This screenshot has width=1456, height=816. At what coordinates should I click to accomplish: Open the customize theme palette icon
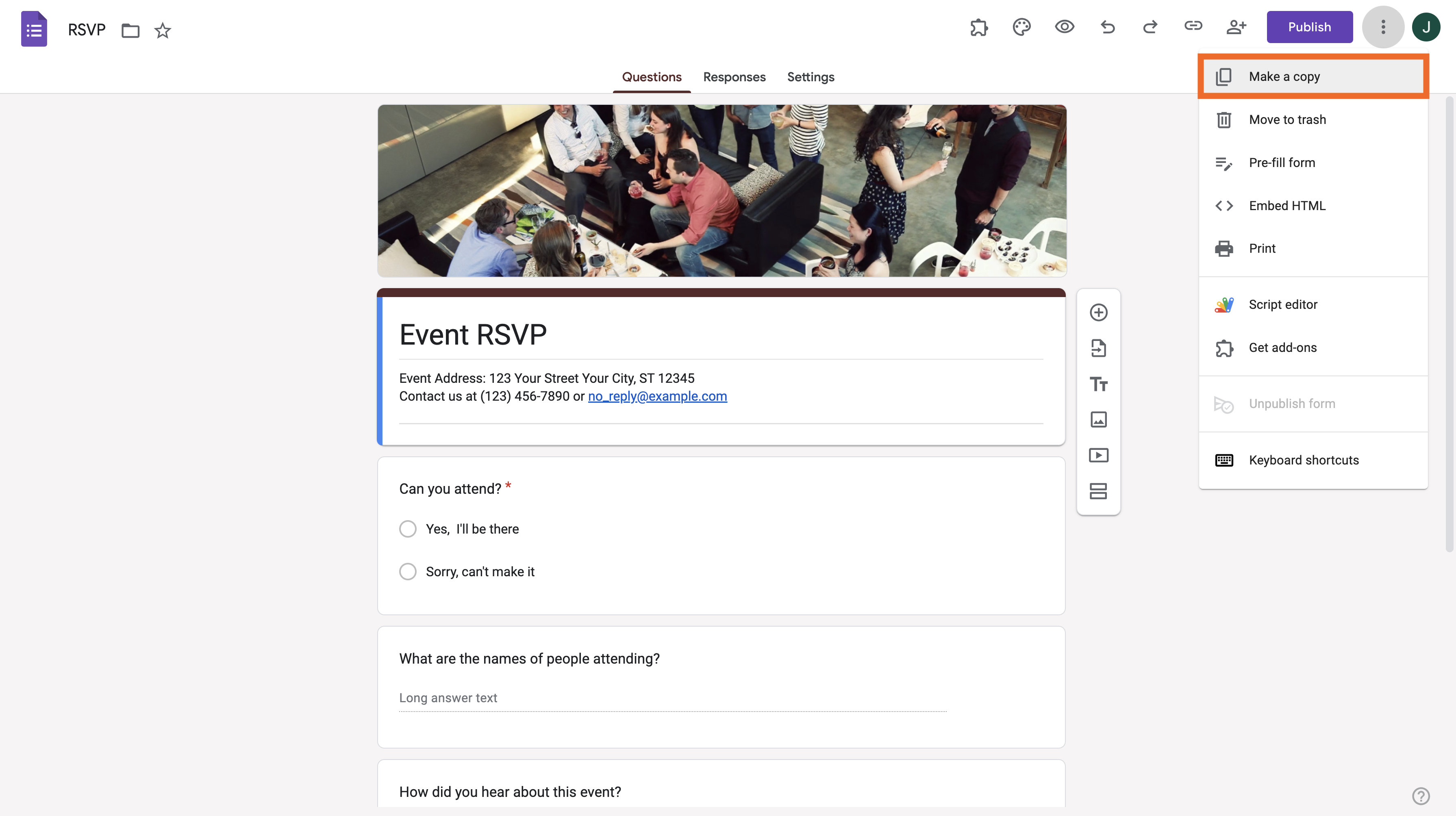[1021, 27]
